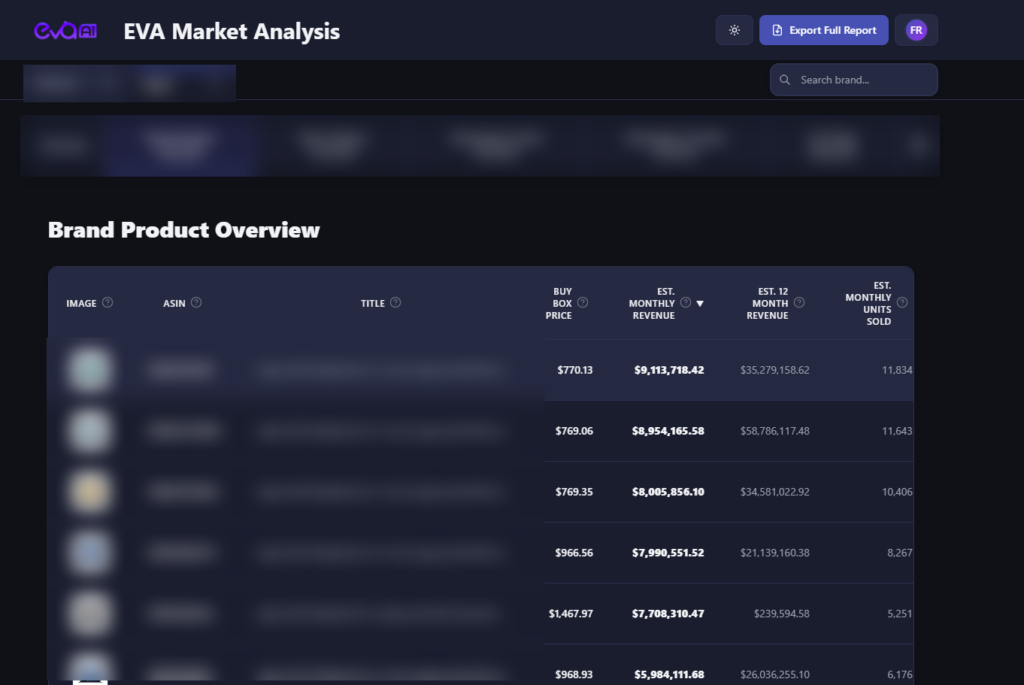Click help icon next to Buy Box Price
This screenshot has width=1024, height=685.
pos(583,303)
